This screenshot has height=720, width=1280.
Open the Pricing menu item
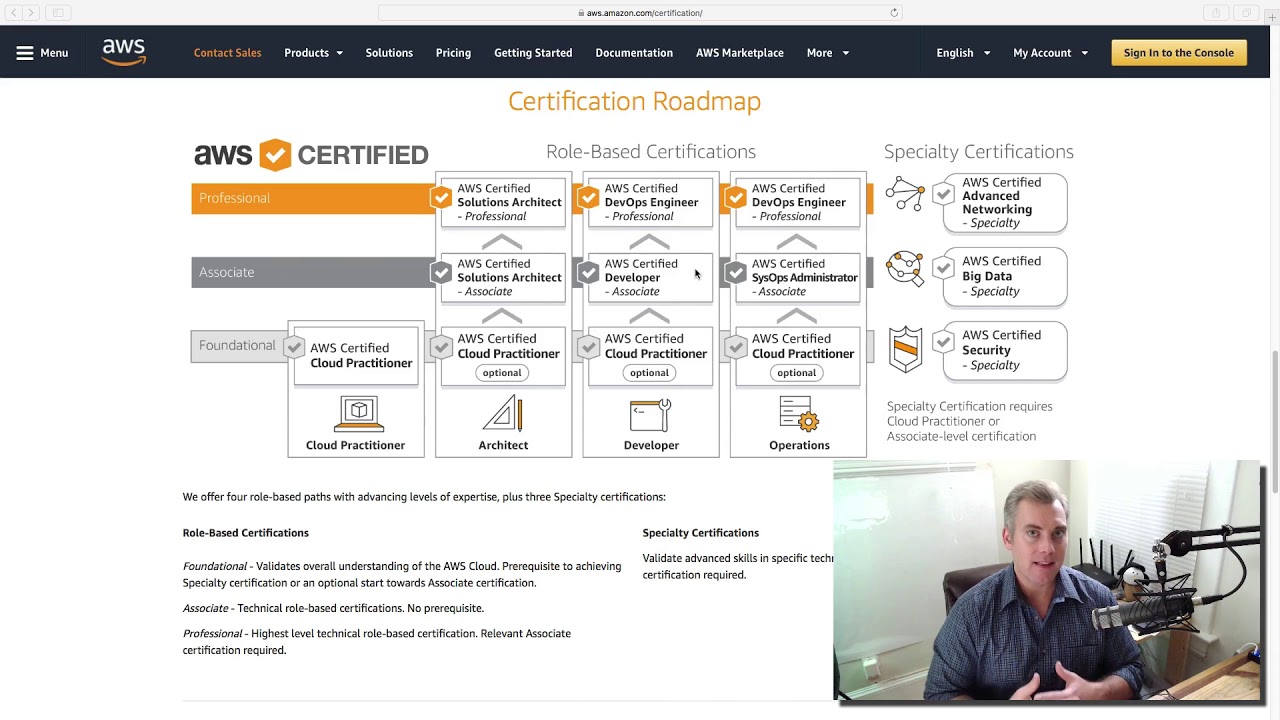point(453,53)
